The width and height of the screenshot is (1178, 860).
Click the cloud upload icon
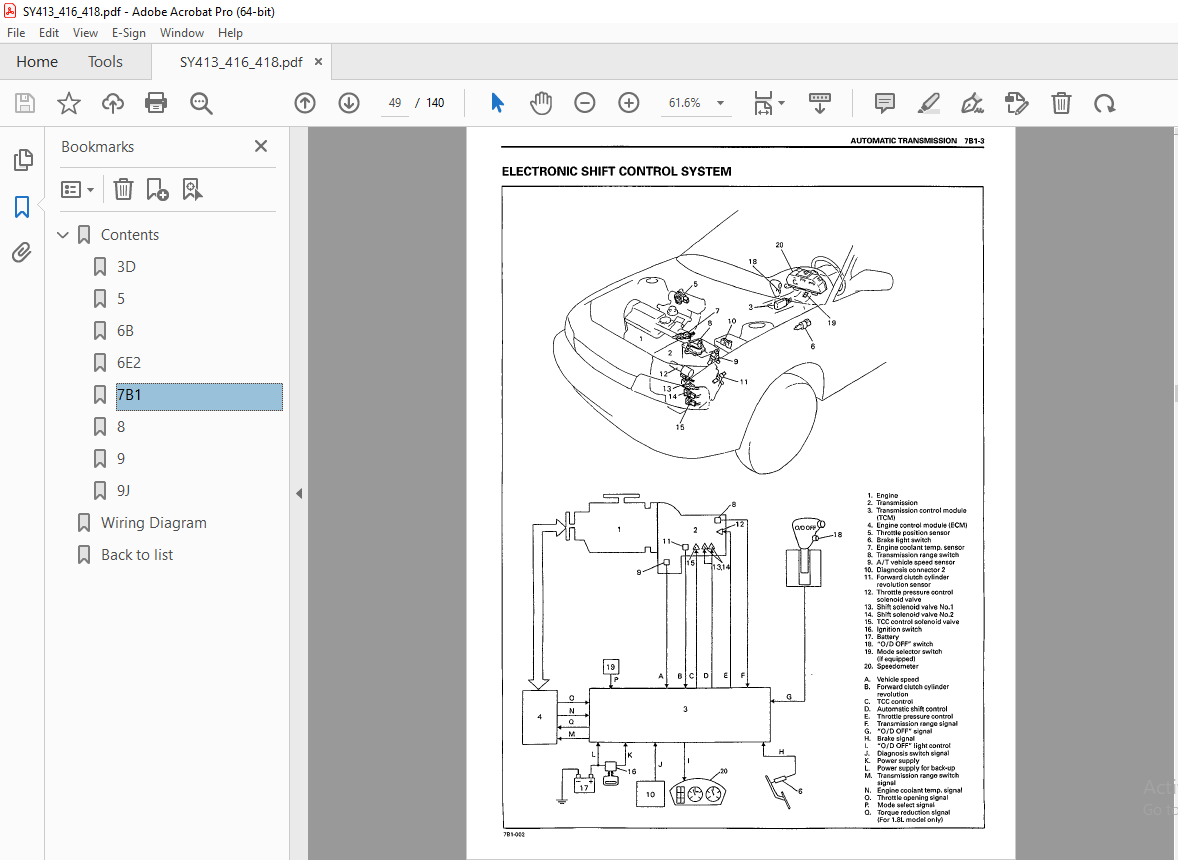[113, 103]
